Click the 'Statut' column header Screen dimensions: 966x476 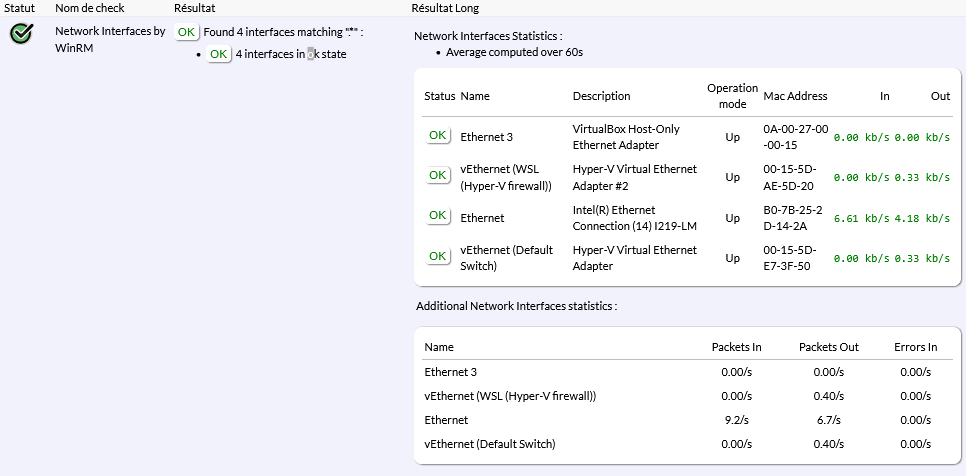[20, 8]
